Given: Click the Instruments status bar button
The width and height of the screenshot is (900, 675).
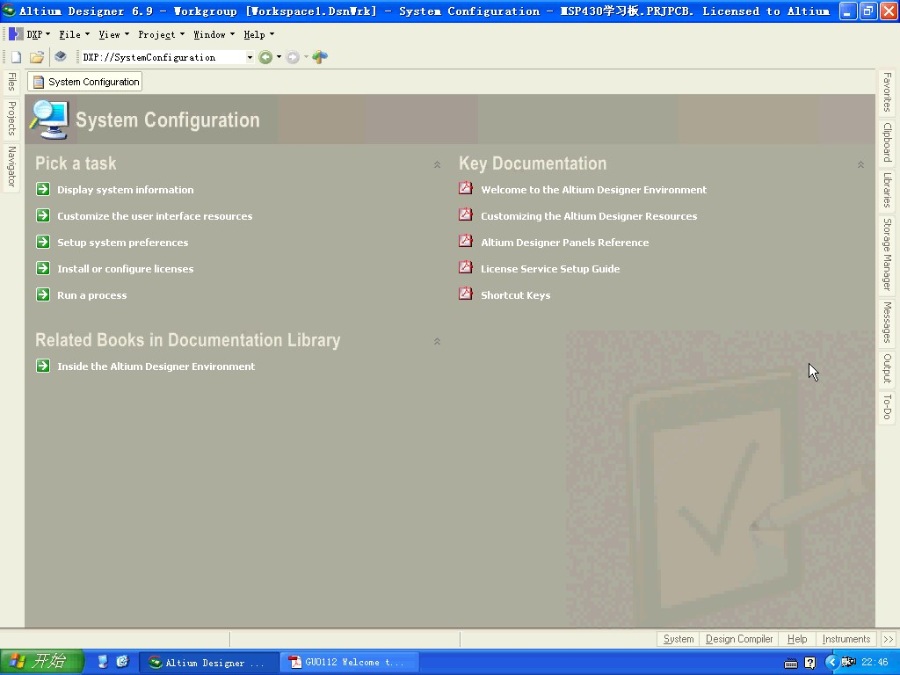Looking at the screenshot, I should [846, 639].
